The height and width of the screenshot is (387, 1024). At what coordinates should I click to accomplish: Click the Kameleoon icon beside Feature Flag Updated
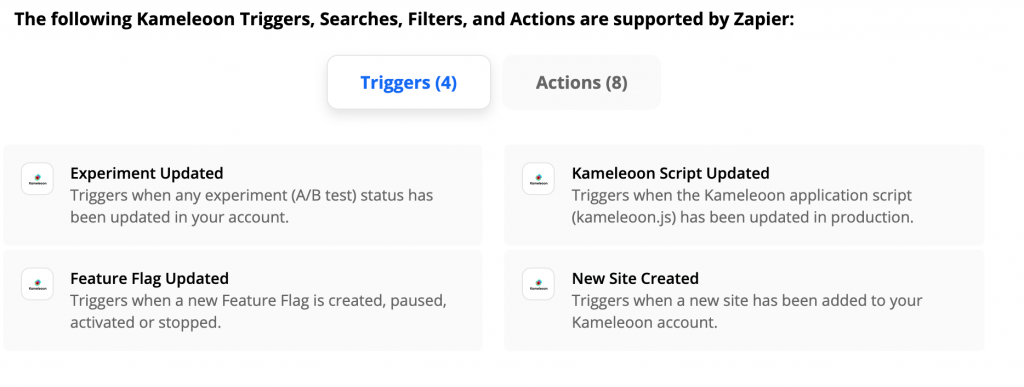click(37, 284)
